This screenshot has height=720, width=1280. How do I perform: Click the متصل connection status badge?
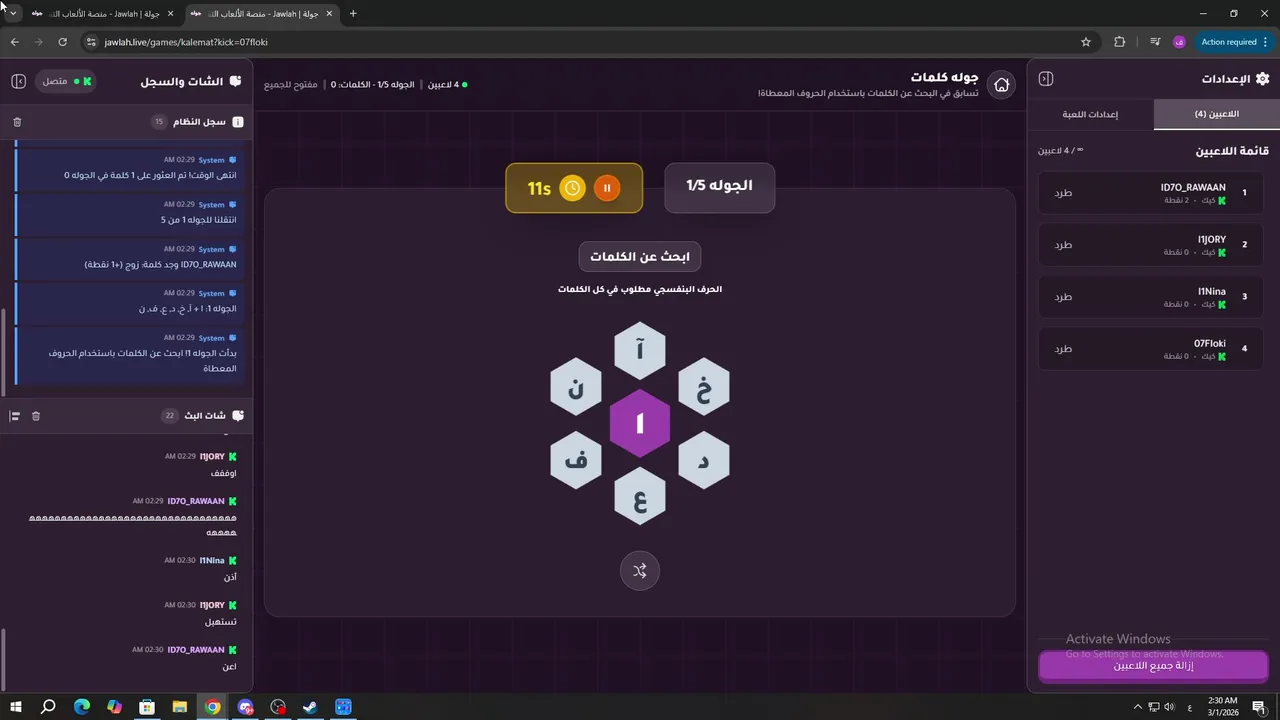(x=65, y=81)
